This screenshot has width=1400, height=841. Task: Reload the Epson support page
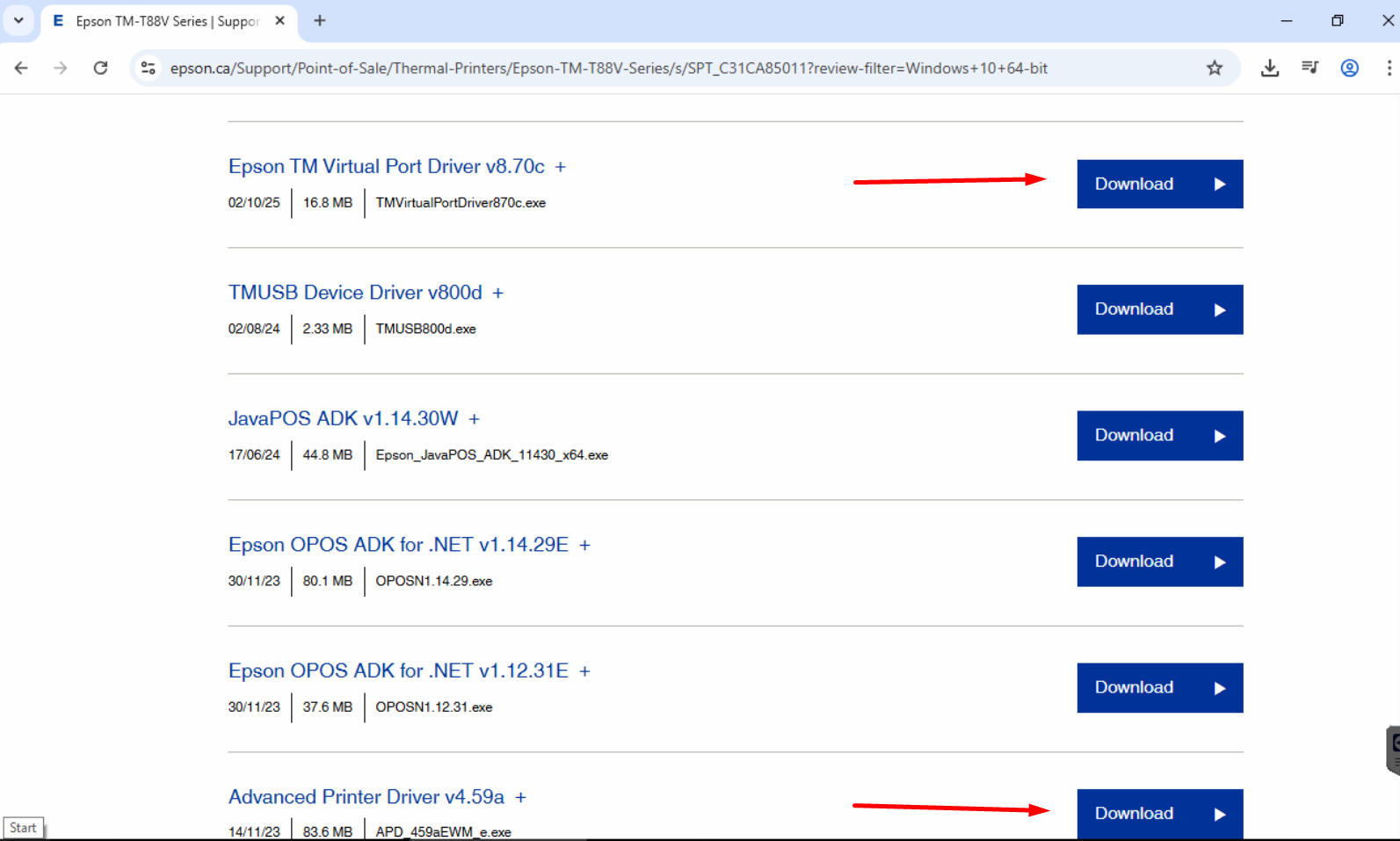coord(101,68)
